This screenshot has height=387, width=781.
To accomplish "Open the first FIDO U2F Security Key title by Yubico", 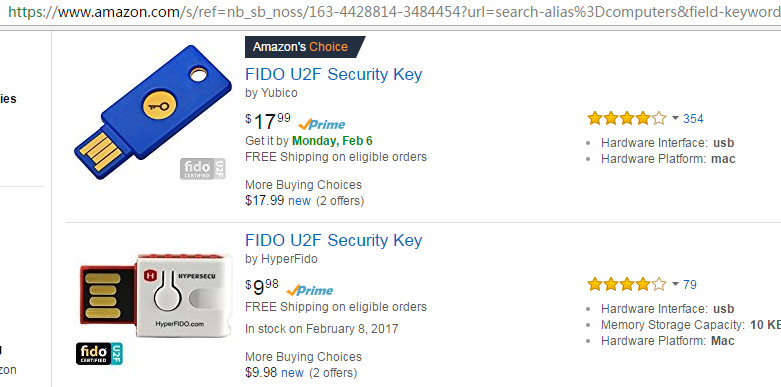I will 334,74.
